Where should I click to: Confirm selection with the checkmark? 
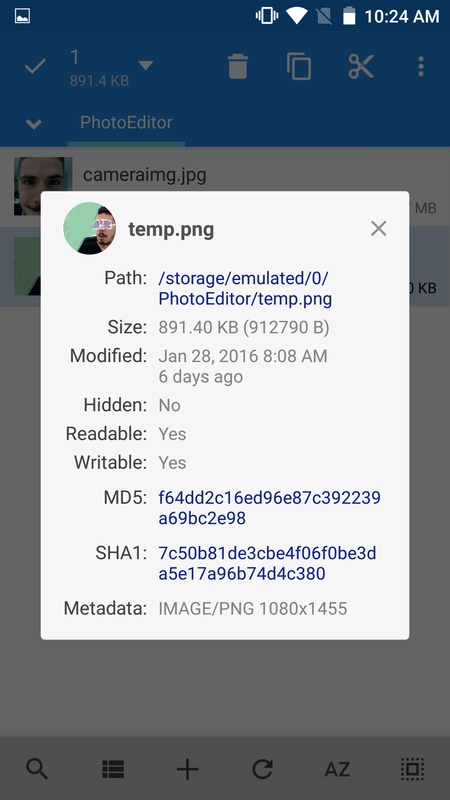coord(35,66)
